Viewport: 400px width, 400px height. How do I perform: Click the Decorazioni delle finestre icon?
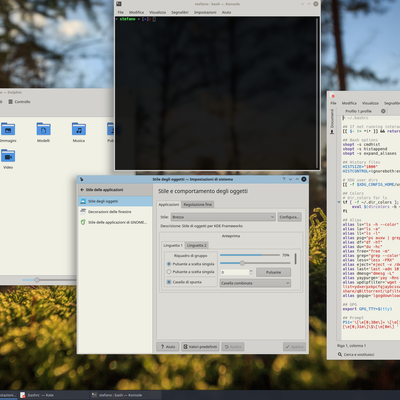click(x=83, y=211)
